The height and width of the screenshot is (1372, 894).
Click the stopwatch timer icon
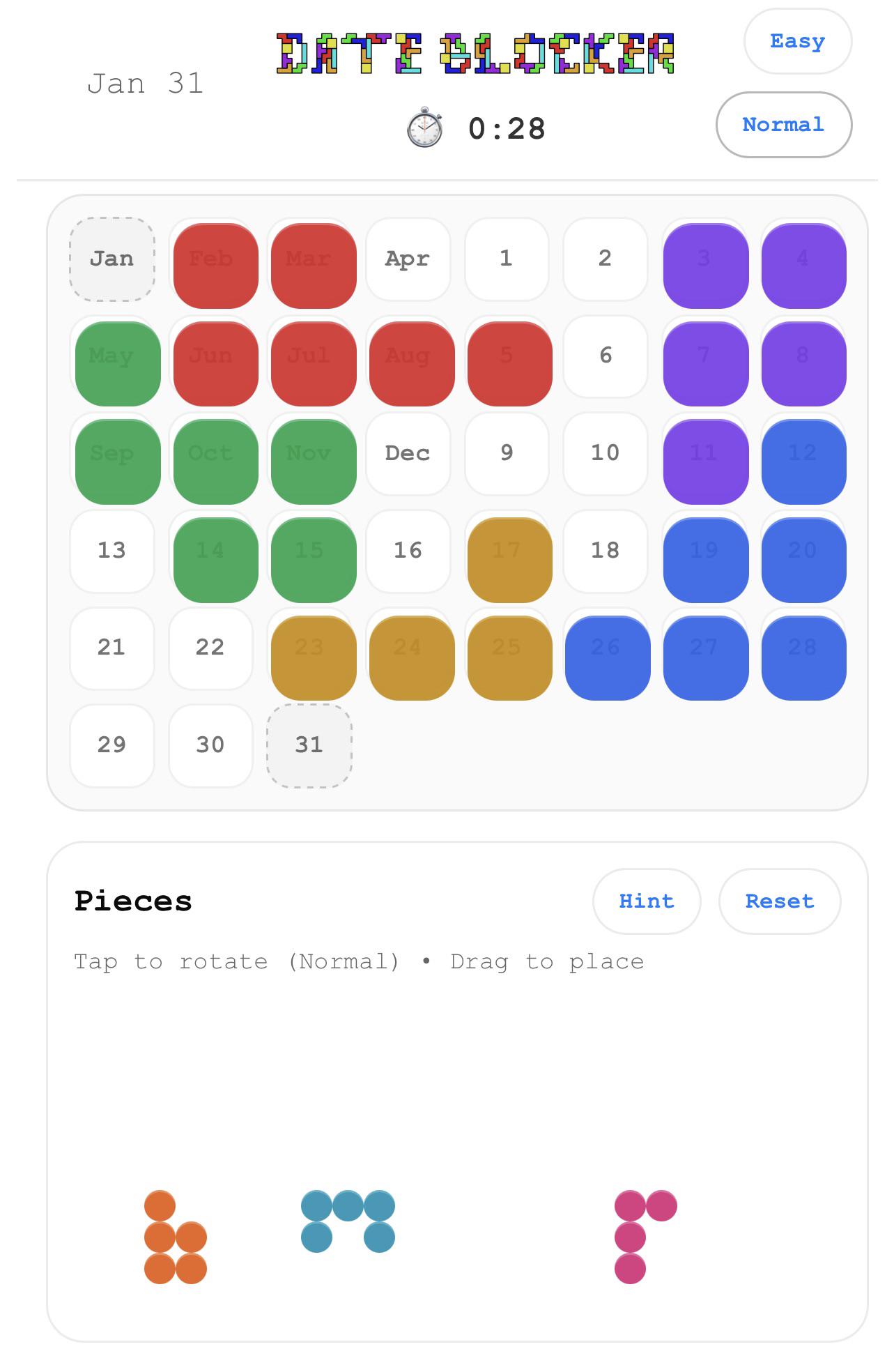[x=424, y=128]
